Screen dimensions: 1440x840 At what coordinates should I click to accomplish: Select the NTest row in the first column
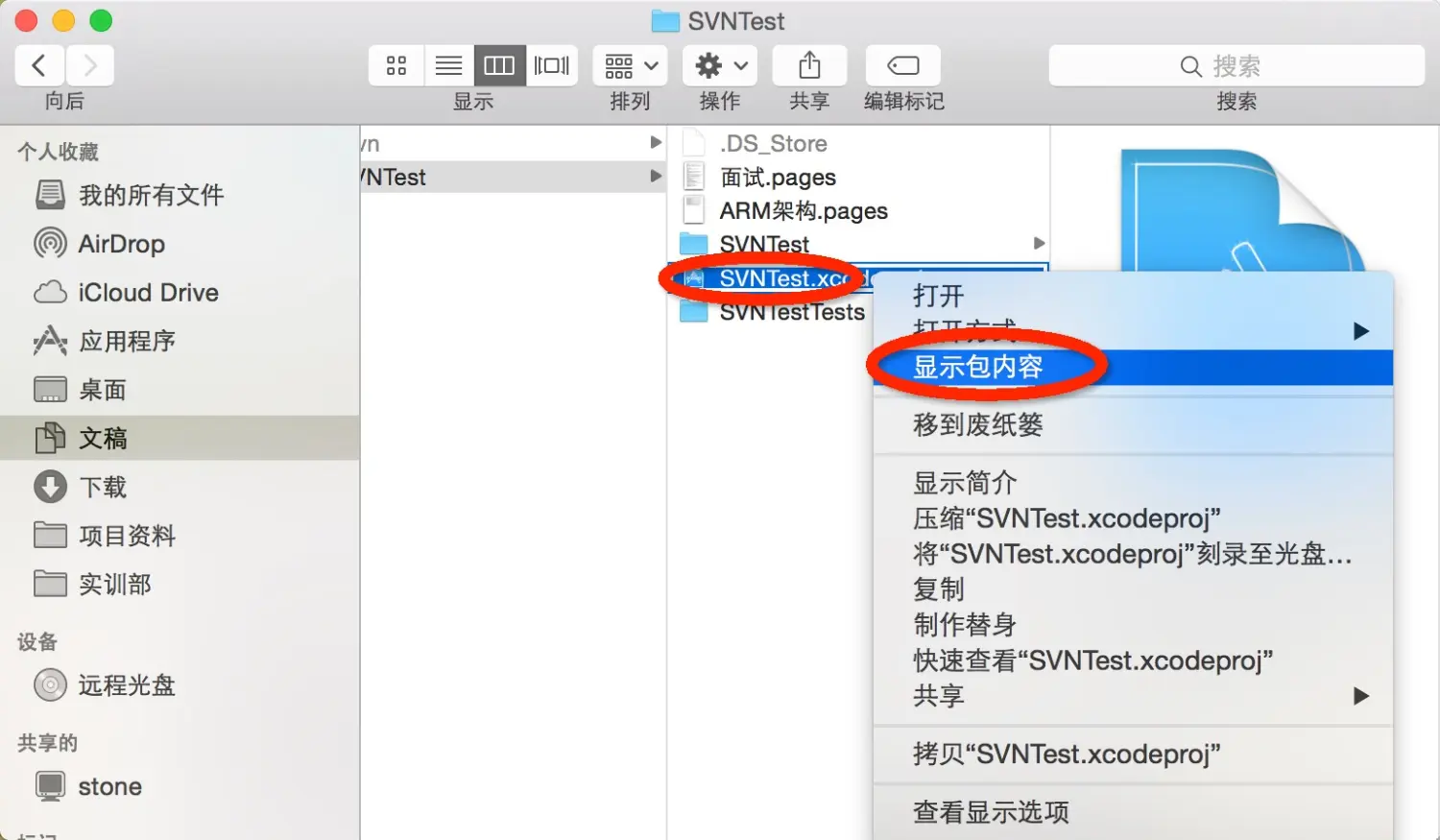tap(513, 177)
